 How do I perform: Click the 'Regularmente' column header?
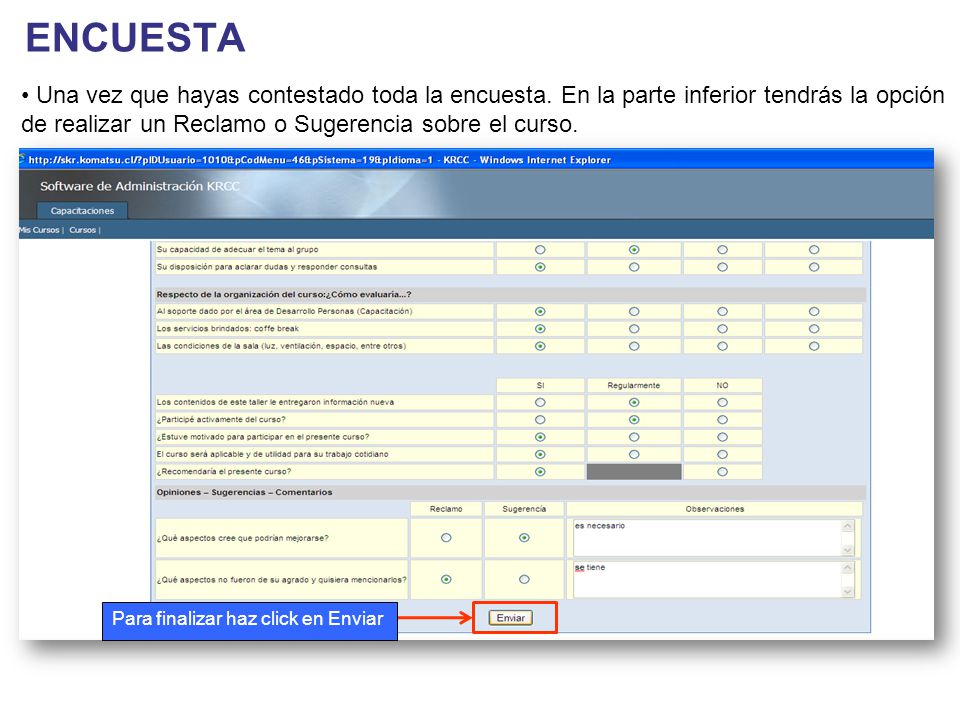(634, 385)
